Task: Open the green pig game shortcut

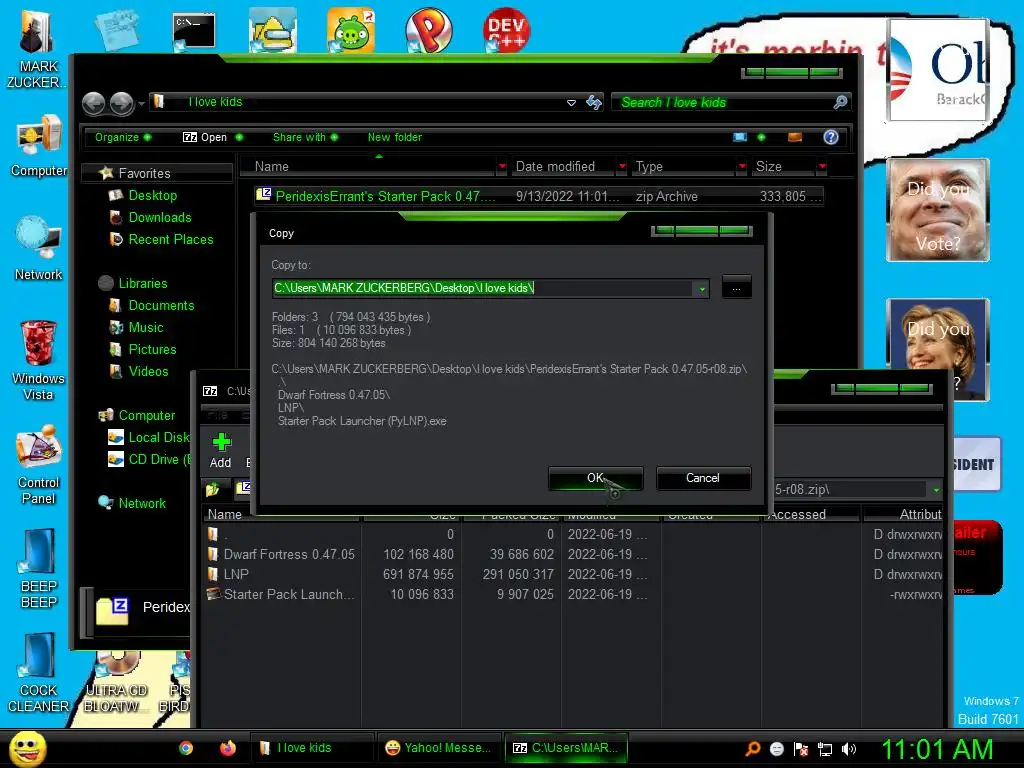Action: pos(351,29)
